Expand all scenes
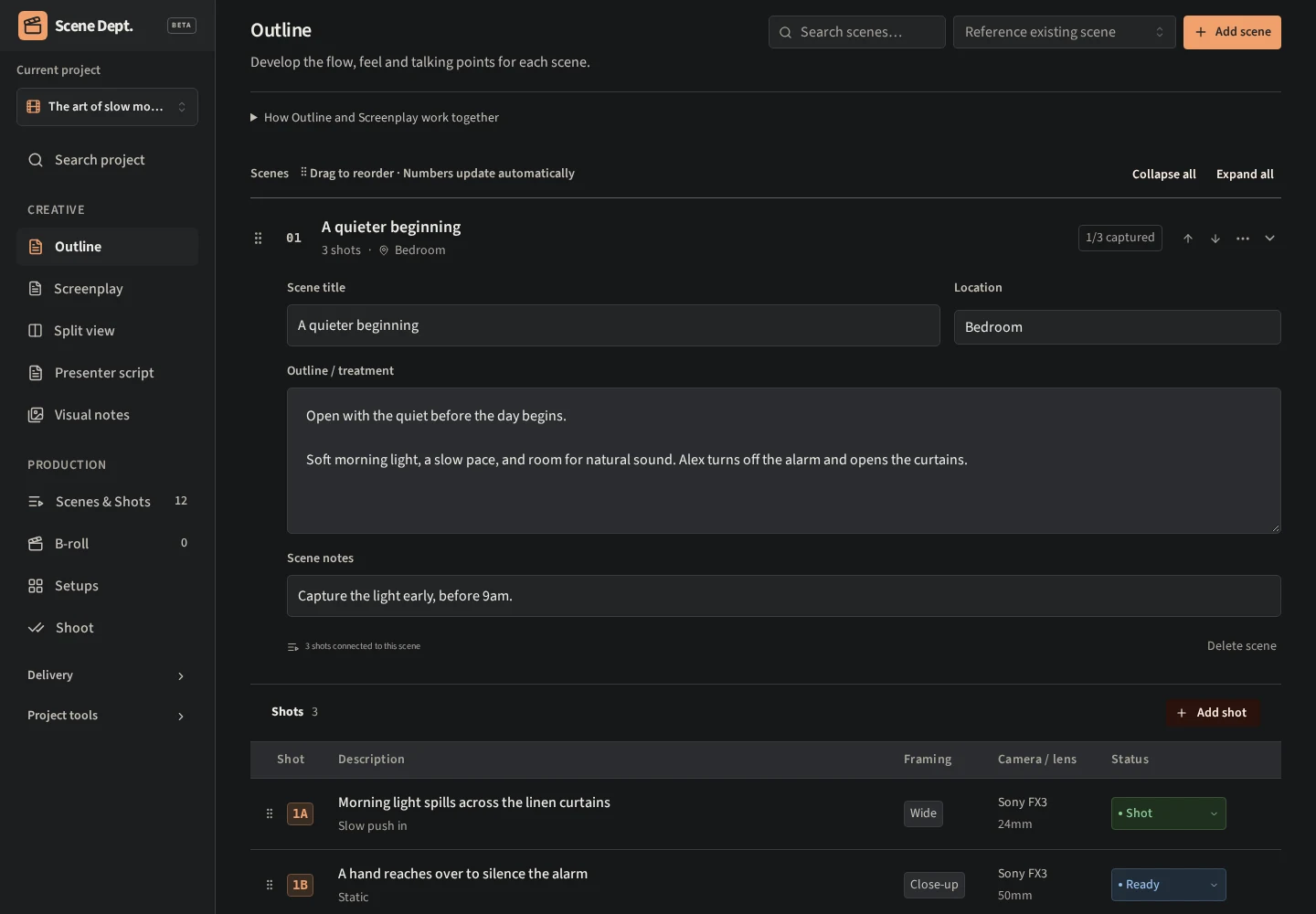 point(1245,175)
